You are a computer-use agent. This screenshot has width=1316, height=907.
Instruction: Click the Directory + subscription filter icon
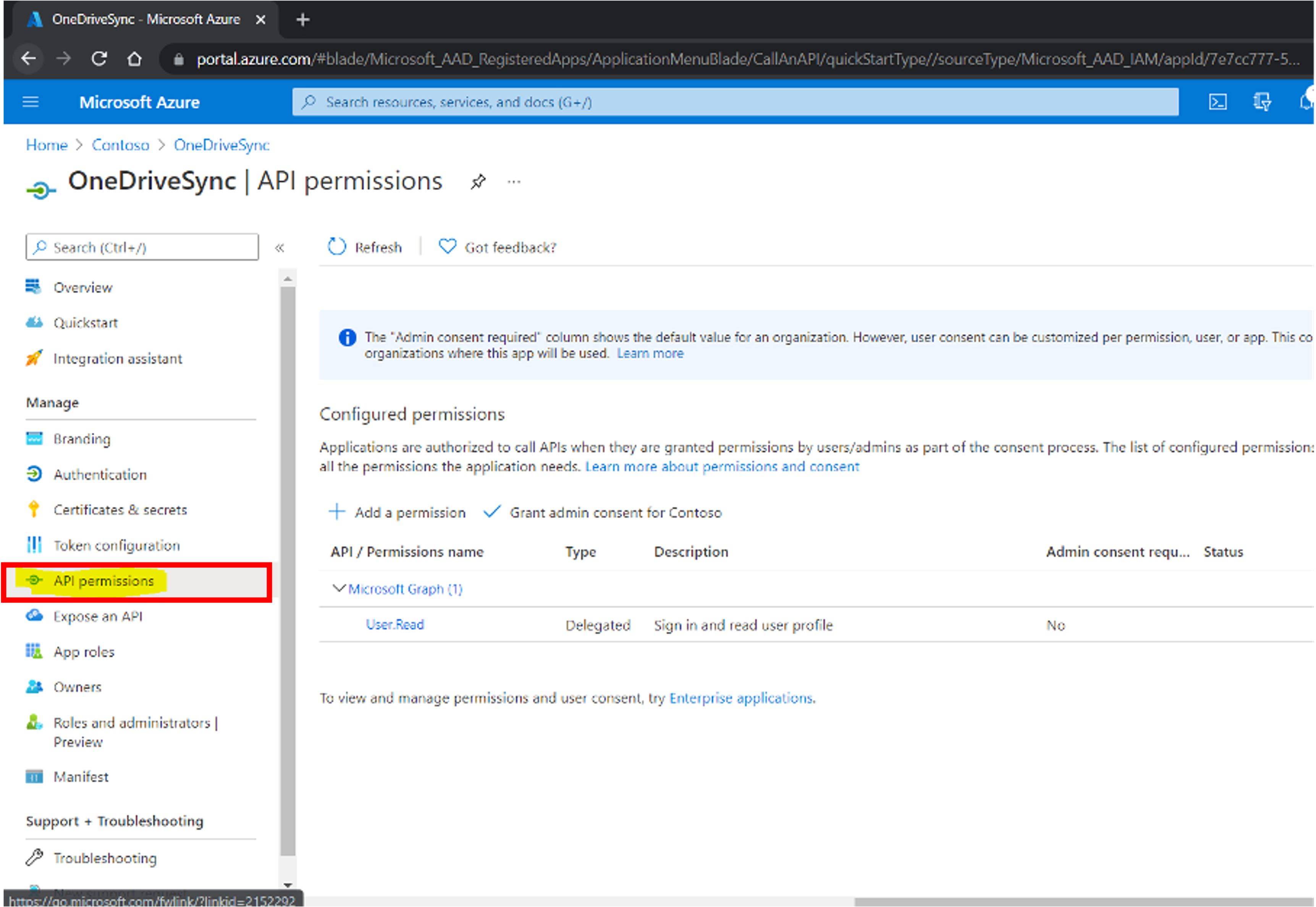1262,102
